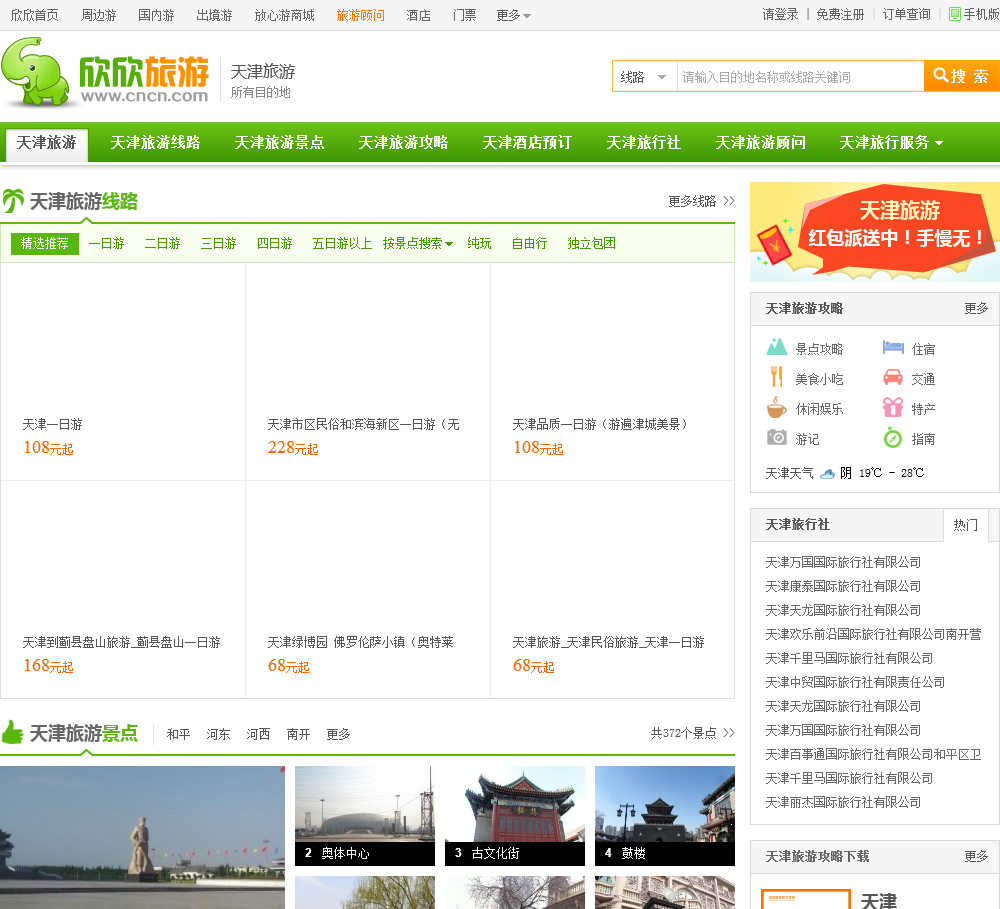Open the 天津旅游顾问 nav item

click(760, 142)
